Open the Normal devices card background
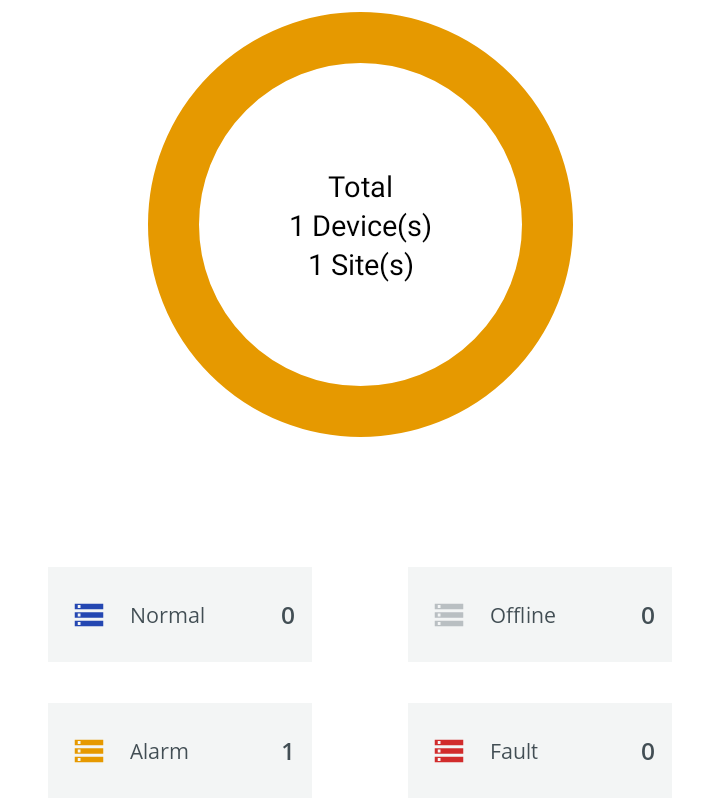The height and width of the screenshot is (810, 720). click(x=230, y=640)
